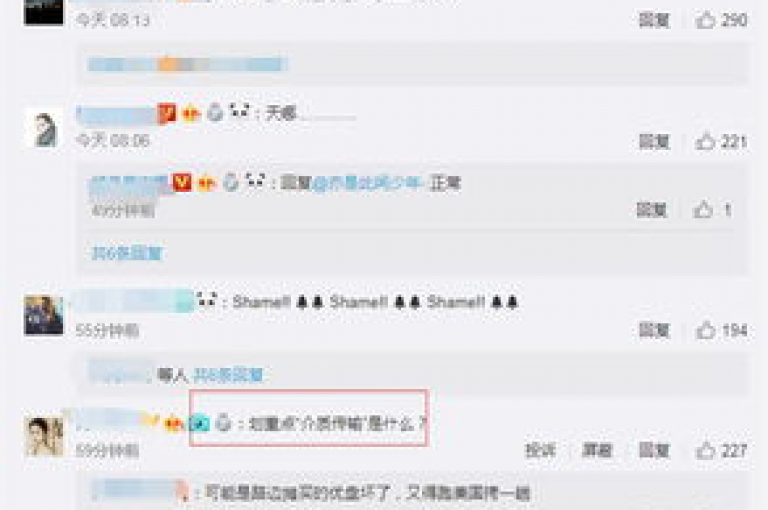
Task: Expand the replies link next to 等人
Action: (x=228, y=375)
